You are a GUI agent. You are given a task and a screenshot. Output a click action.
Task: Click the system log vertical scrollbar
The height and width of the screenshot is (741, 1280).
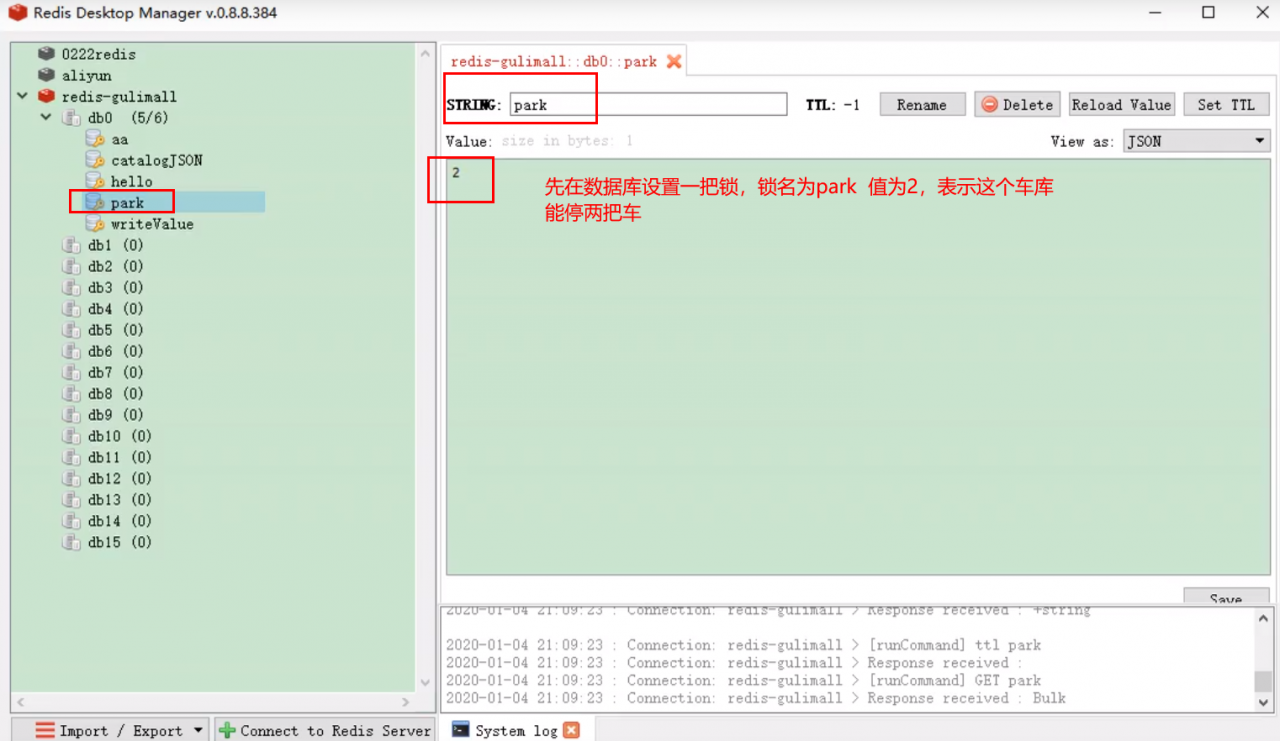[x=1262, y=658]
